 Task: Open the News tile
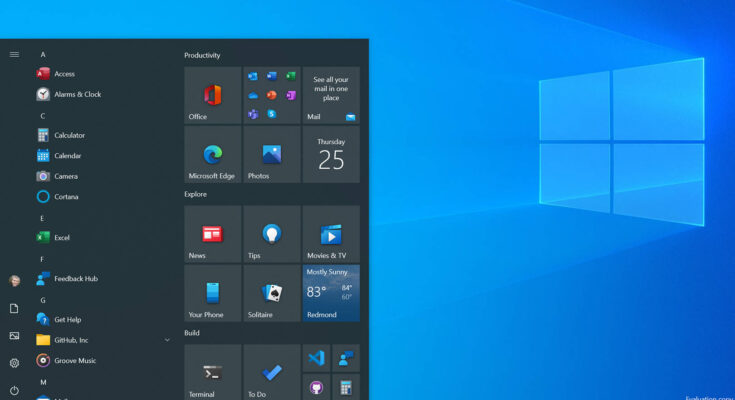[x=212, y=234]
